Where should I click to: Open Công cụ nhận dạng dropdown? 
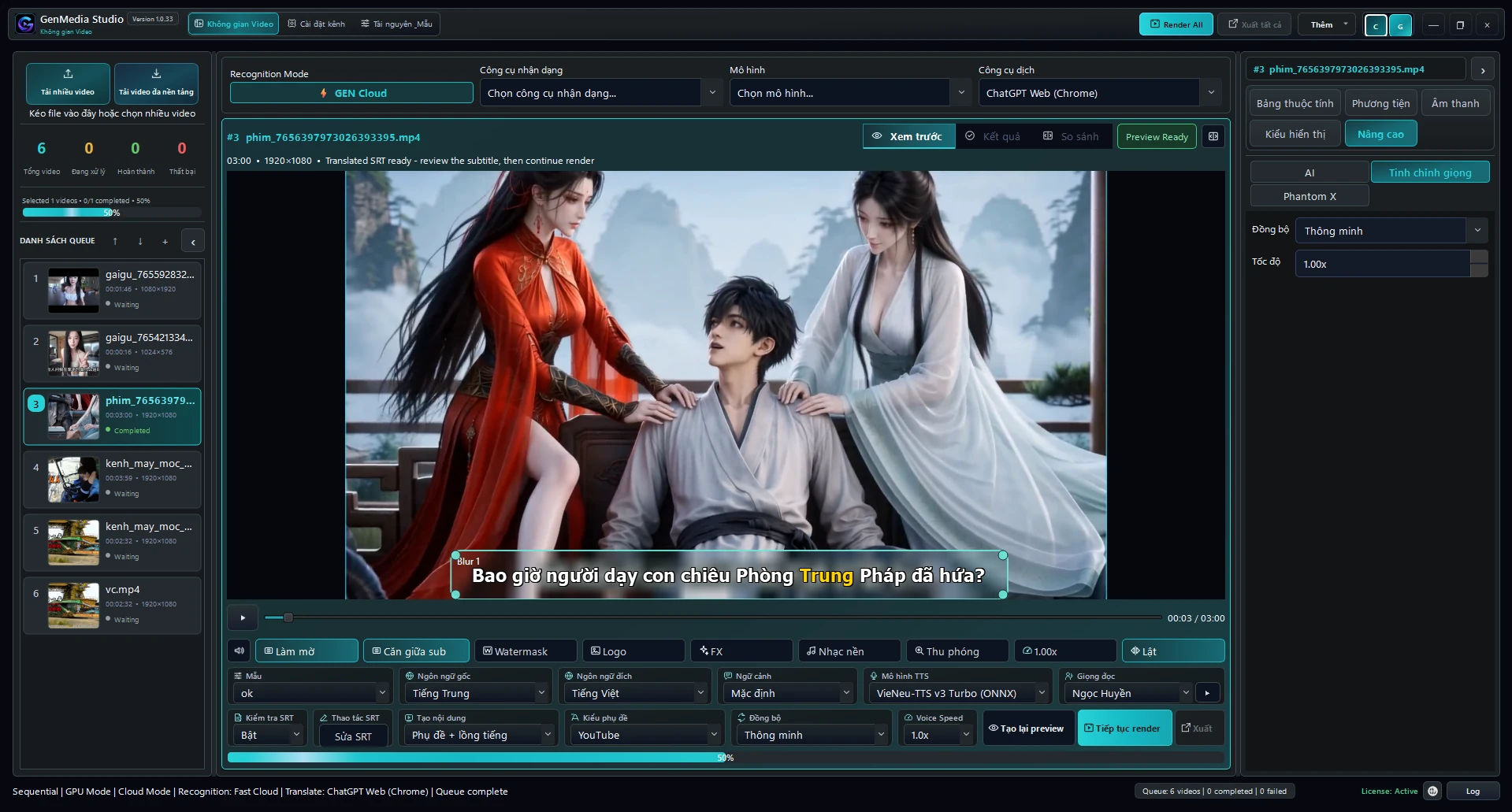pos(601,93)
